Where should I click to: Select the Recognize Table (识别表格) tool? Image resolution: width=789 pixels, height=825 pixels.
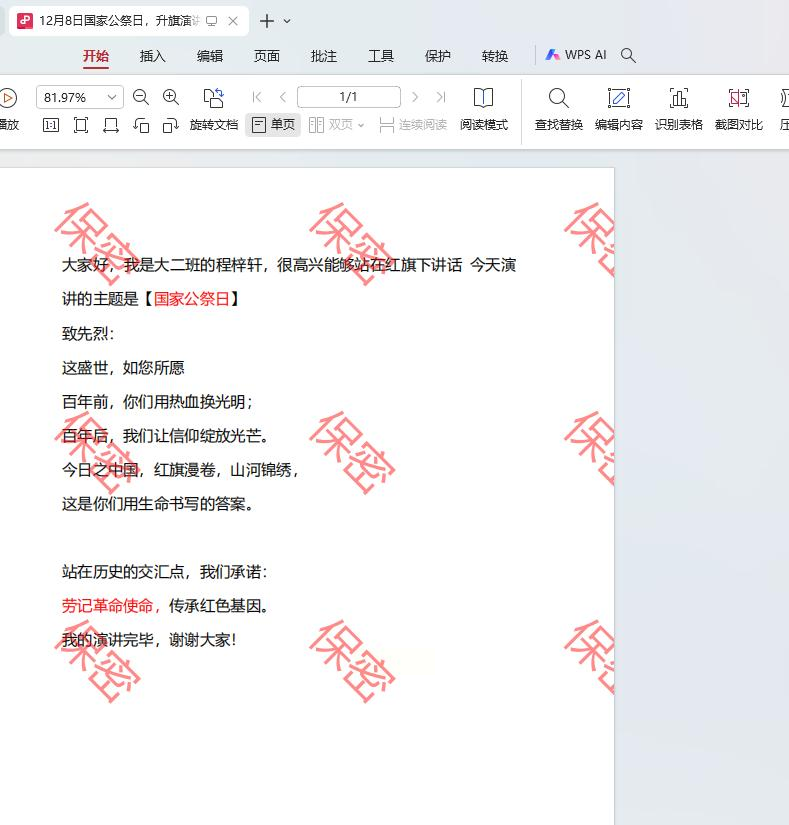678,109
